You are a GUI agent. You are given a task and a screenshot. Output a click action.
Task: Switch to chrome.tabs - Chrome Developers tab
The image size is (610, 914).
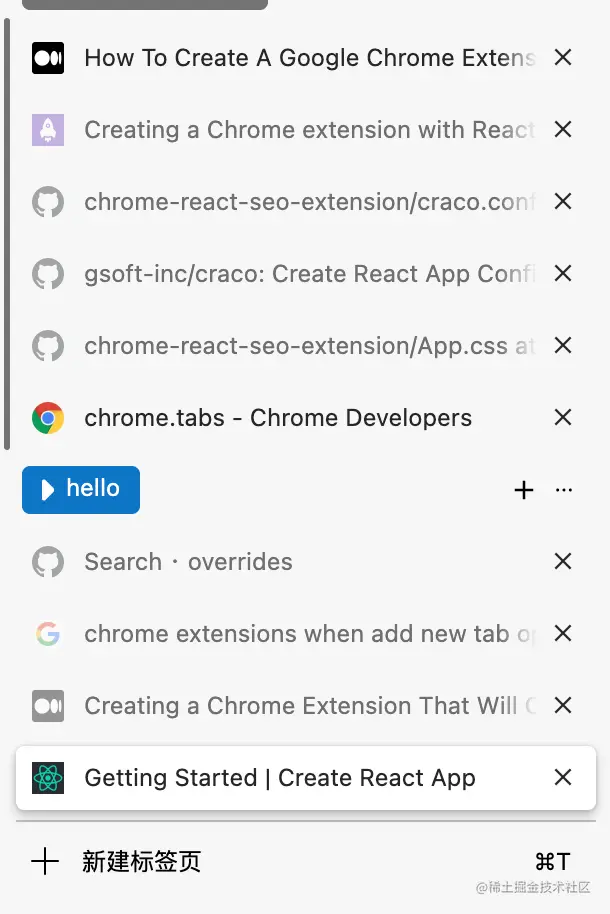tap(278, 418)
